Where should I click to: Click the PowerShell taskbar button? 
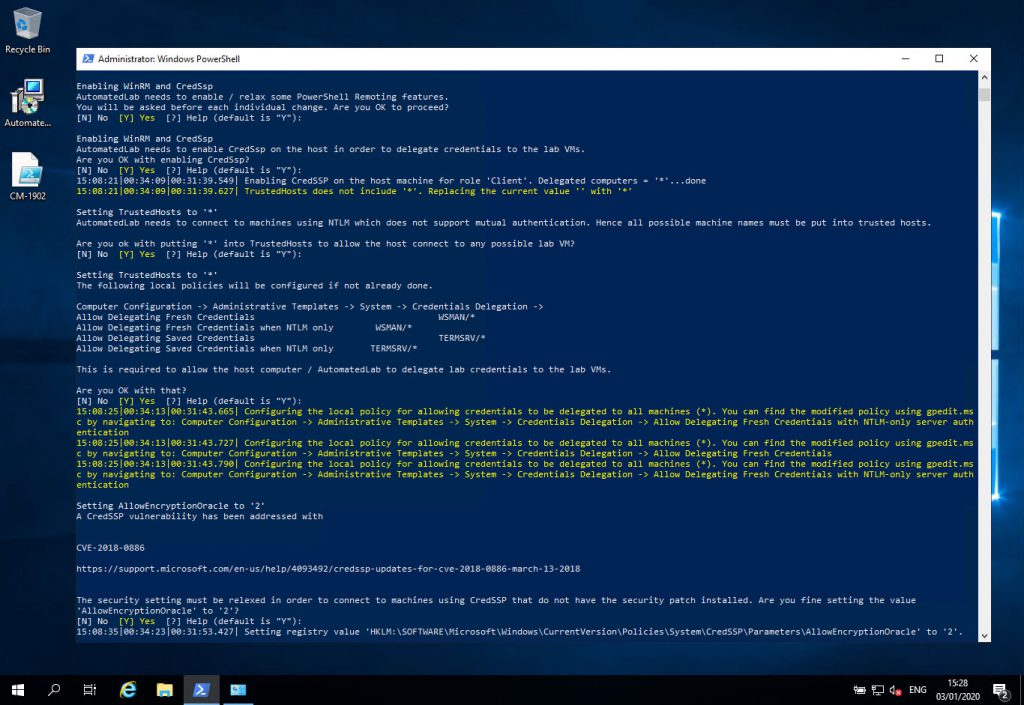click(x=201, y=689)
